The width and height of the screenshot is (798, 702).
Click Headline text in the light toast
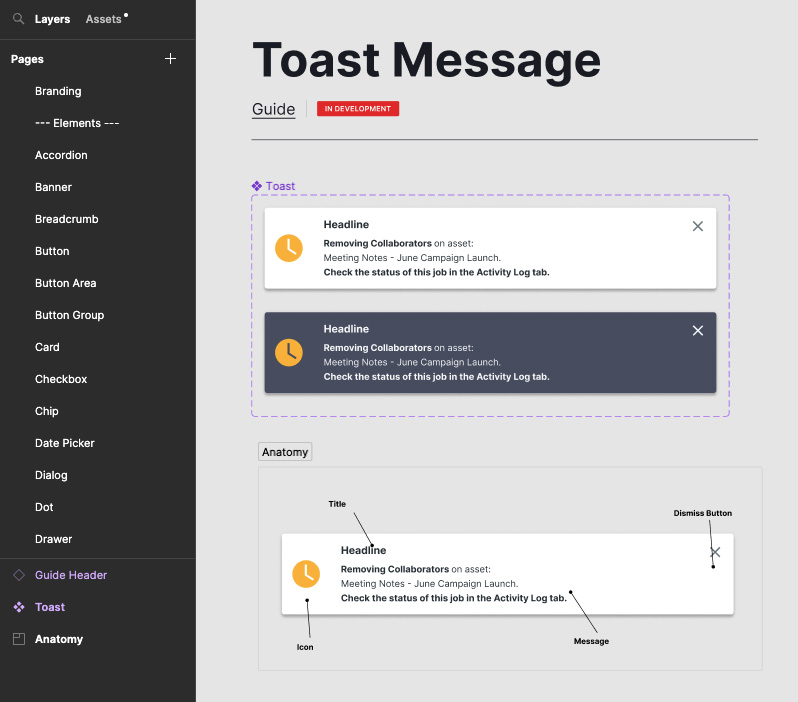(346, 224)
